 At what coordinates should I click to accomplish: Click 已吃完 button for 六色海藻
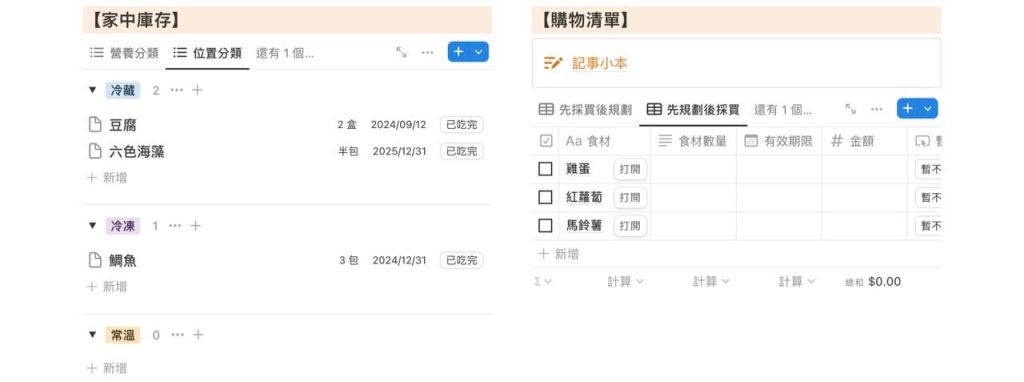462,151
